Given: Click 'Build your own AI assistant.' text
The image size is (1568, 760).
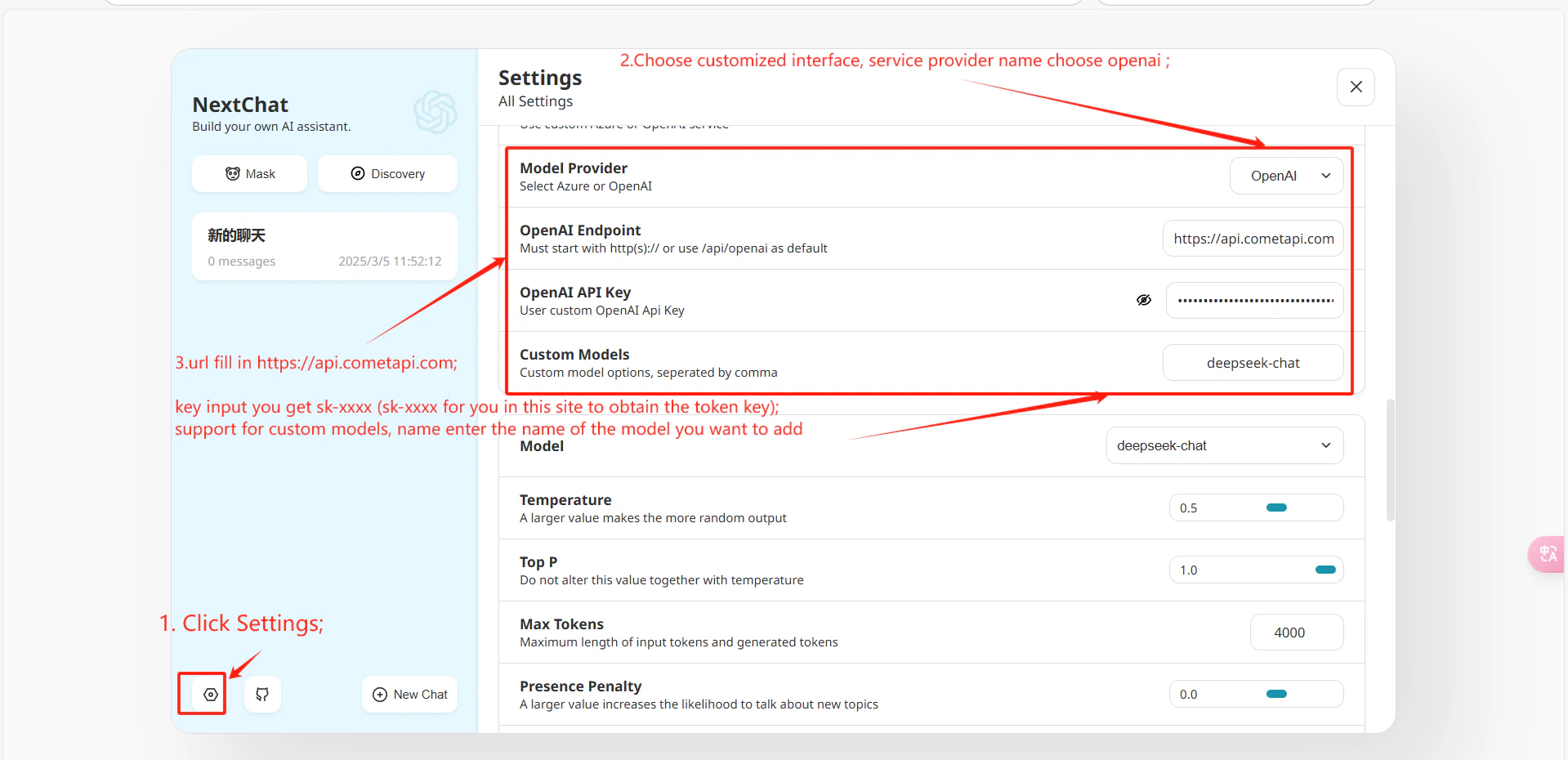Looking at the screenshot, I should [x=271, y=127].
